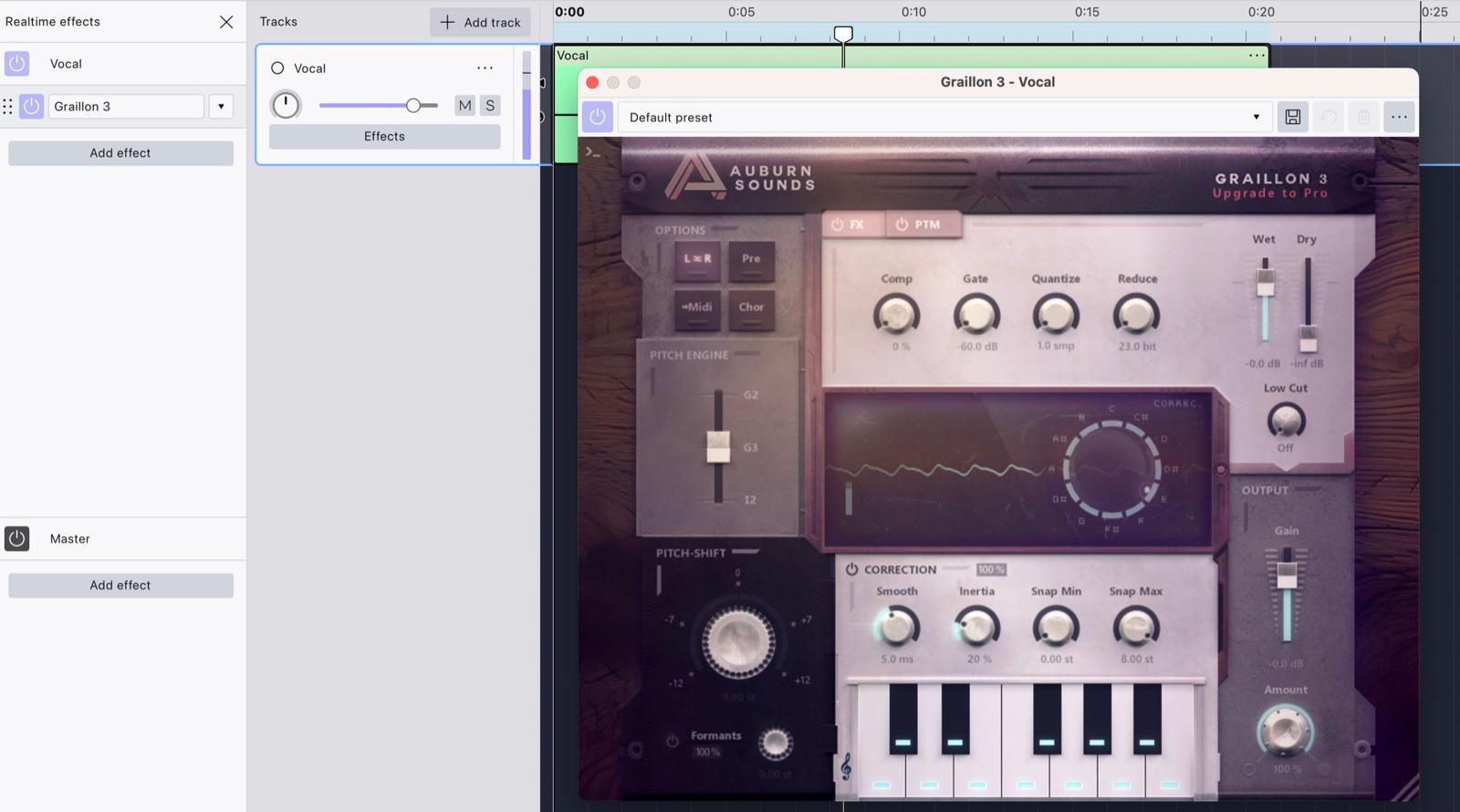Click the Graillon 3 drag handle dots
Image resolution: width=1460 pixels, height=812 pixels.
7,106
